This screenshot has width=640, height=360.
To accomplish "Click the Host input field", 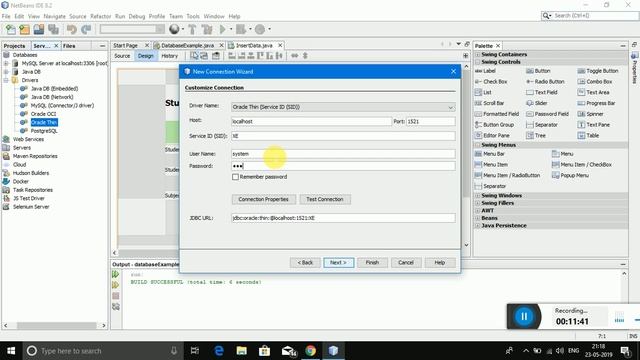I will point(311,121).
